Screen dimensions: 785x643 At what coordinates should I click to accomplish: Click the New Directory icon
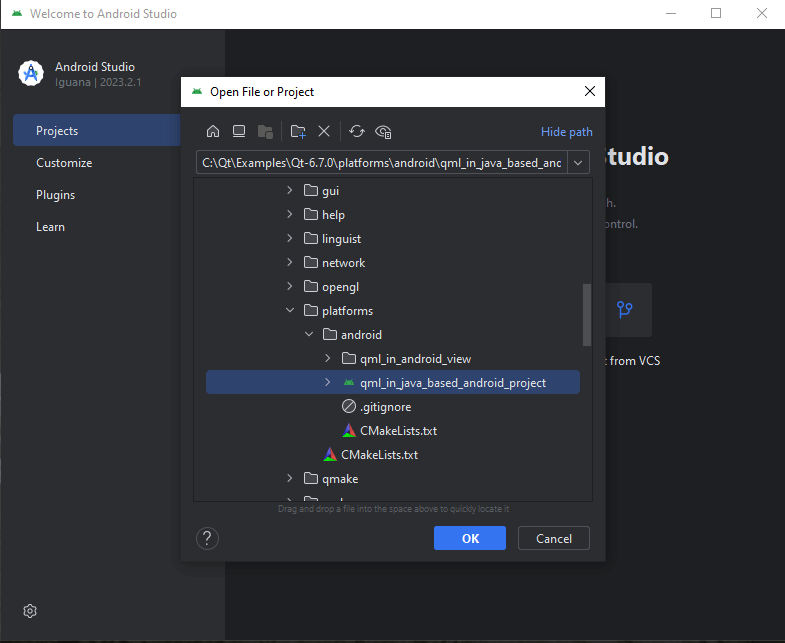(297, 131)
